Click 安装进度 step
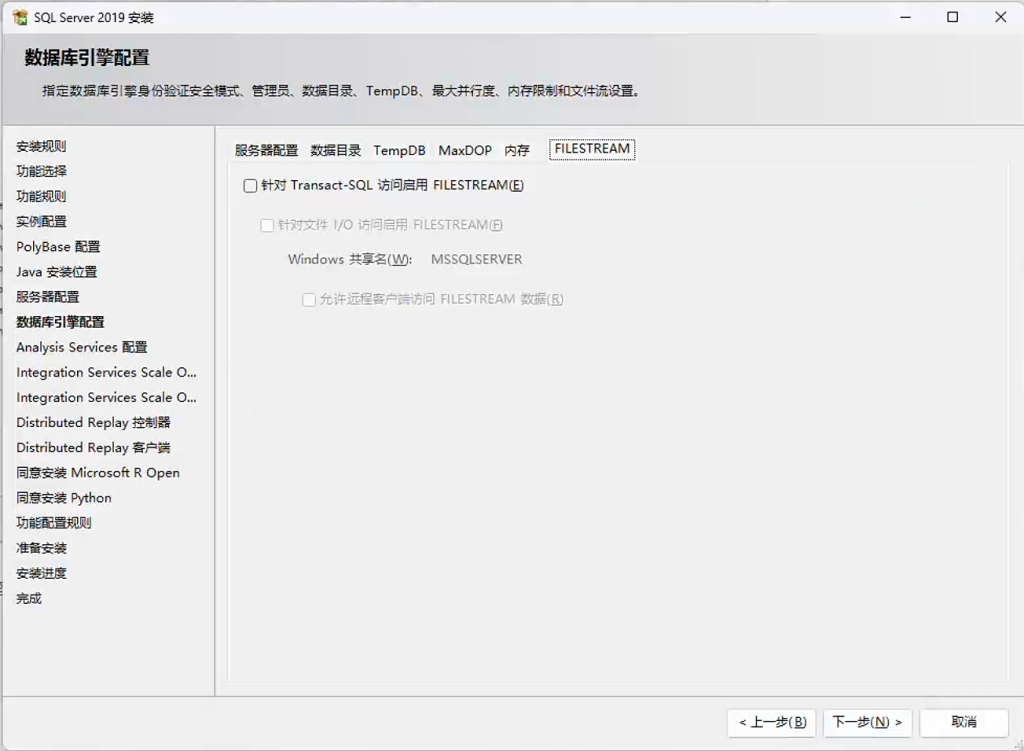This screenshot has width=1024, height=751. (x=41, y=574)
